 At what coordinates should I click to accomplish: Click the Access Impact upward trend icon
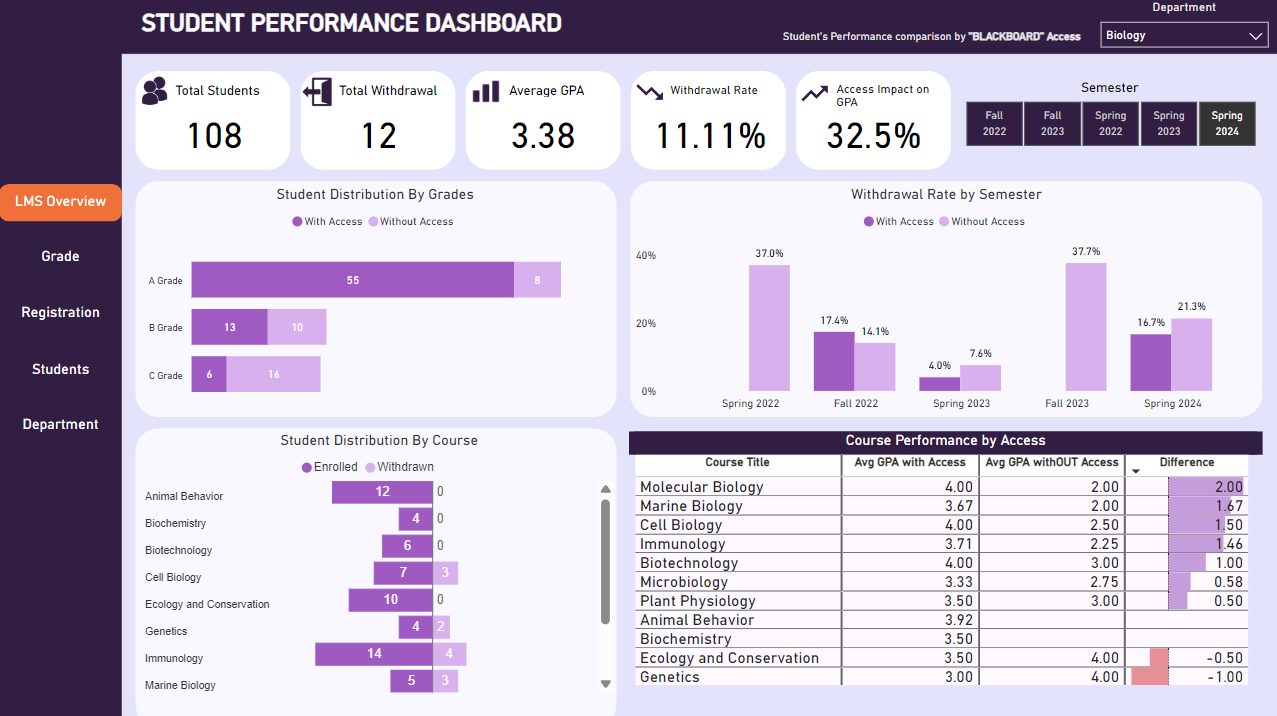815,92
